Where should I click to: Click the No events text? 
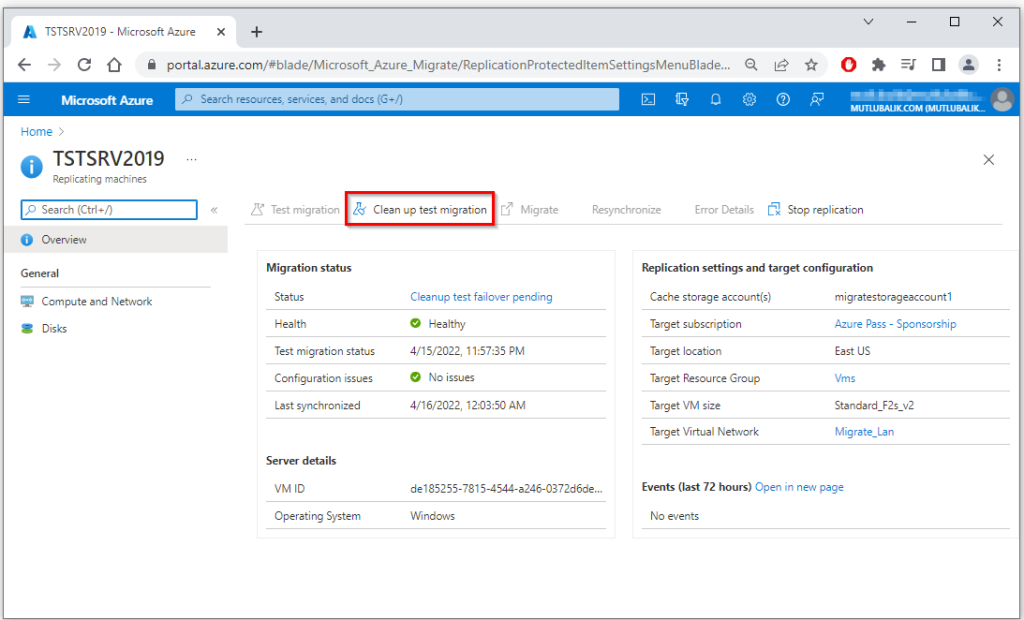[675, 515]
